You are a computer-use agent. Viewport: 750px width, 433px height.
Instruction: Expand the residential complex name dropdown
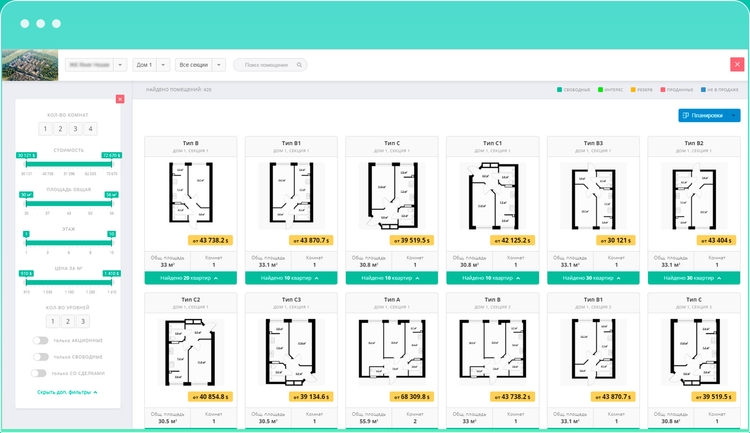[x=120, y=65]
